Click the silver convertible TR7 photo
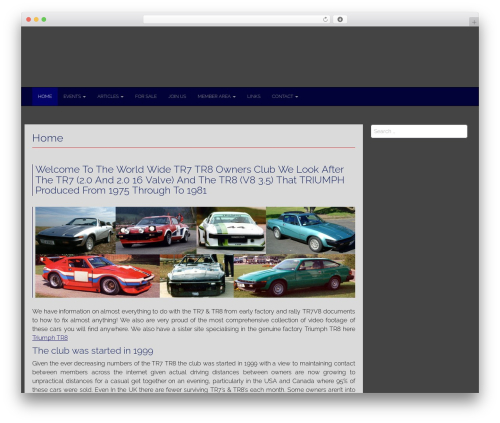Image resolution: width=500 pixels, height=423 pixels. (x=76, y=230)
